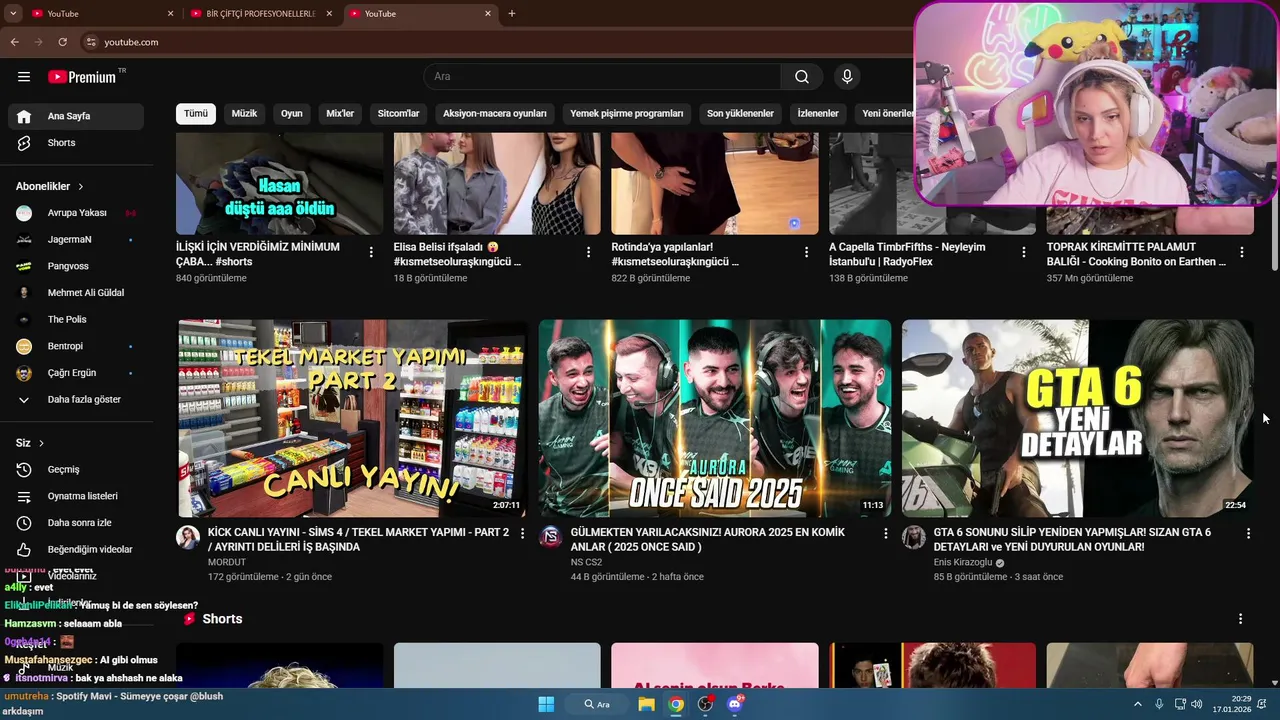The width and height of the screenshot is (1280, 720).
Task: Open GTA 6 Yeni Detaylar thumbnail
Action: pos(1077,418)
